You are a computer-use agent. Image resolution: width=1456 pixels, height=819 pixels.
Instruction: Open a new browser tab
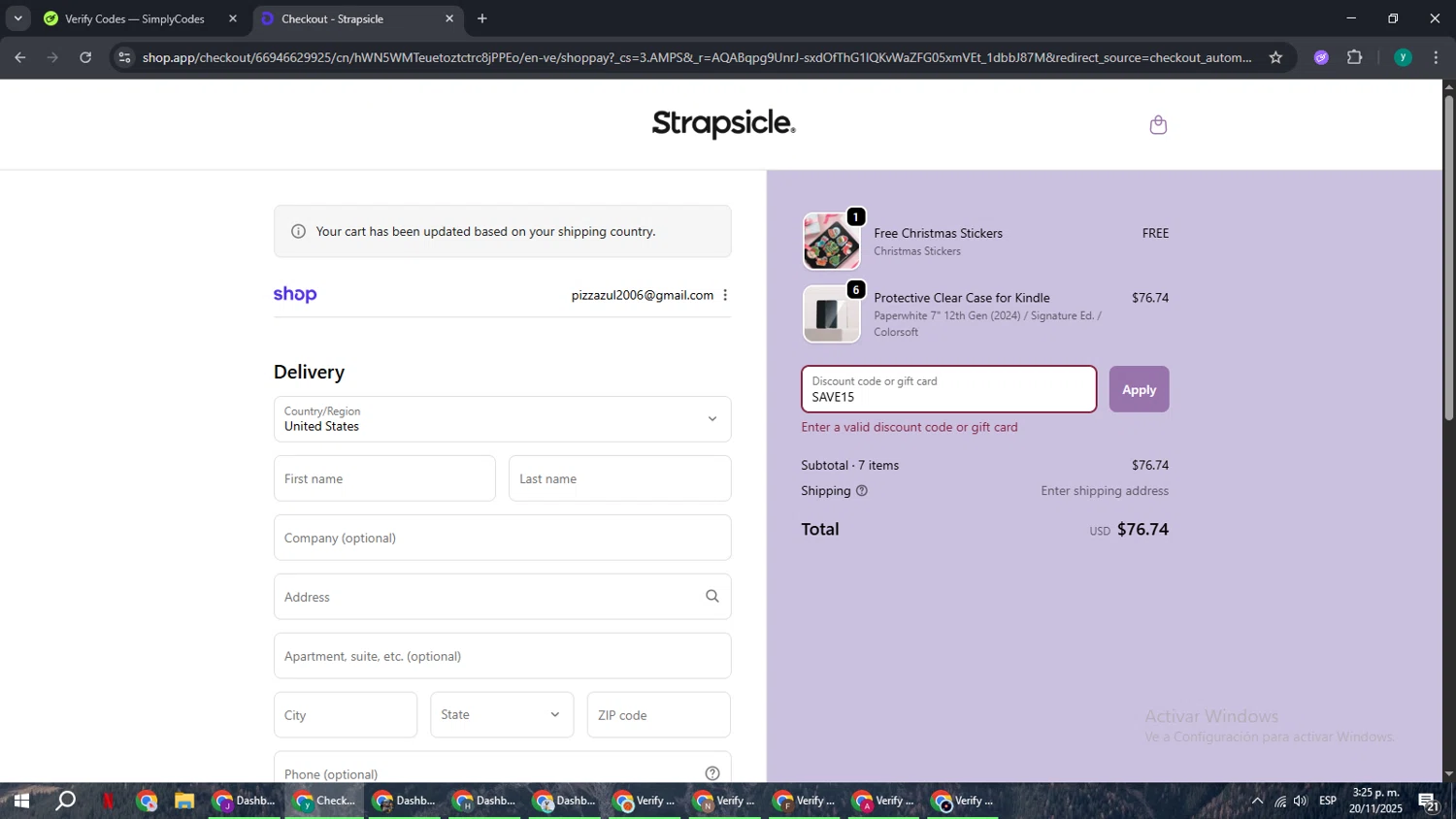[x=482, y=18]
